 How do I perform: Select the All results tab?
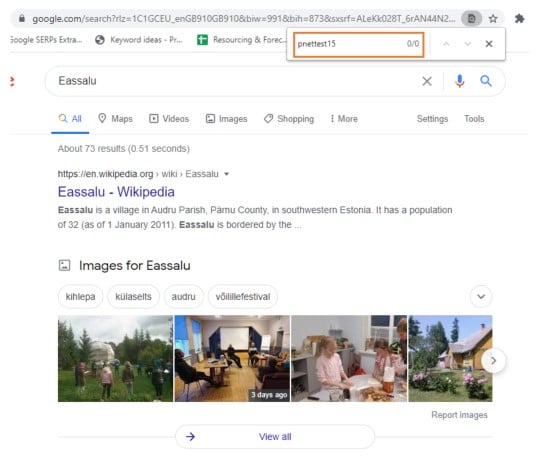[70, 119]
